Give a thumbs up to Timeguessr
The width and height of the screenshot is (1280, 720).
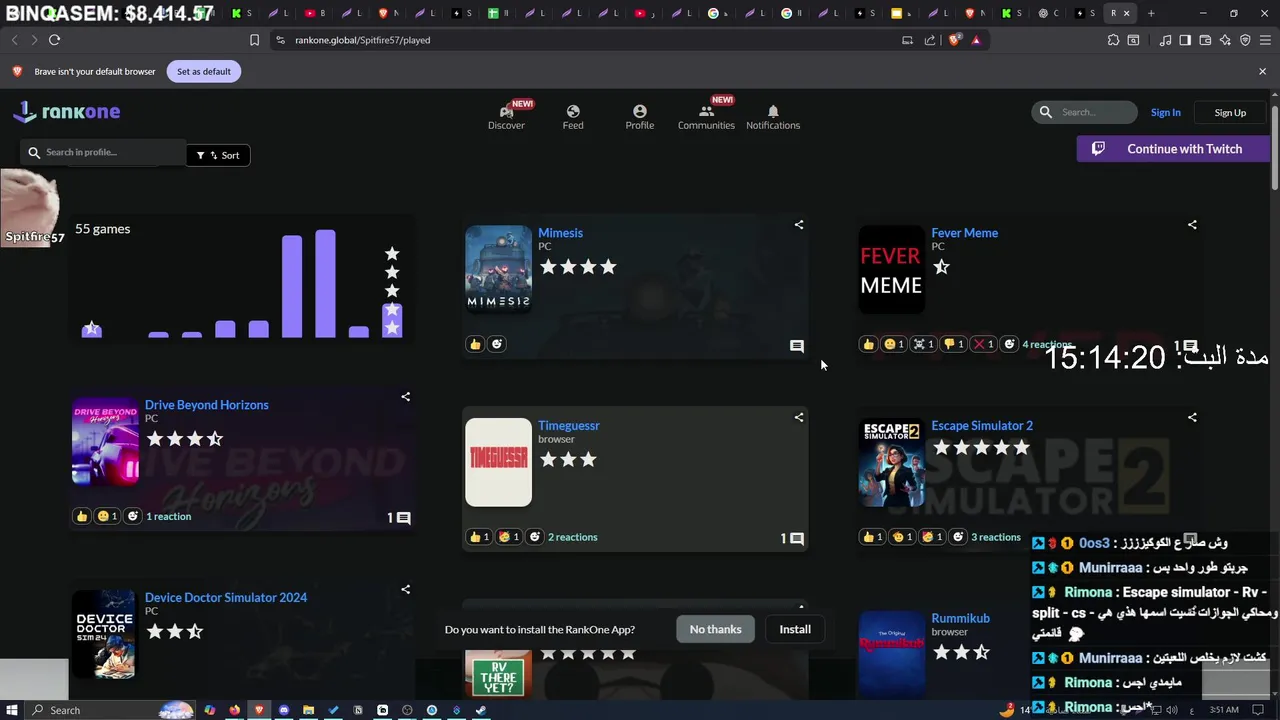[x=479, y=537]
